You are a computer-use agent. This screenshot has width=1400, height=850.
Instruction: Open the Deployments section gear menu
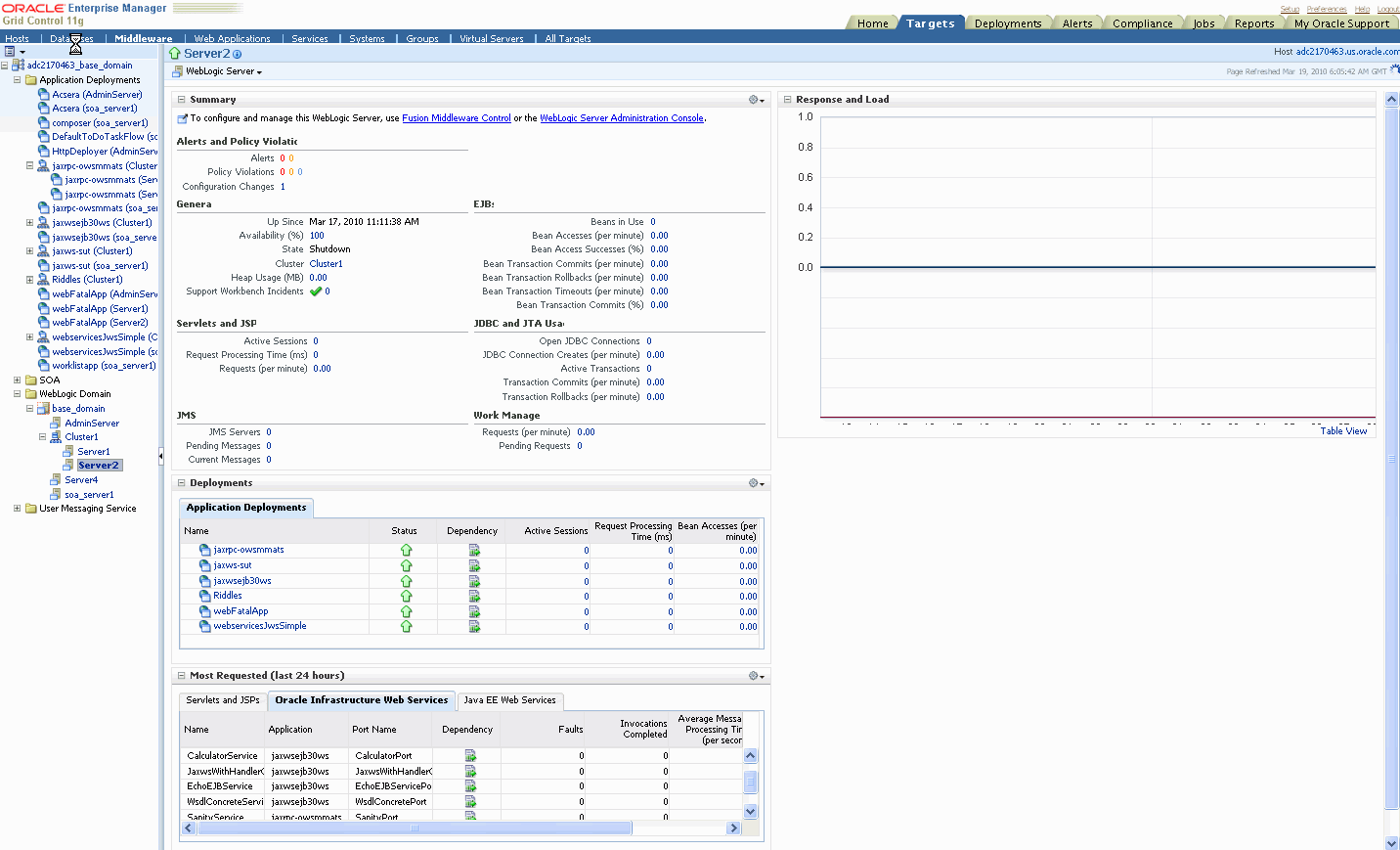click(x=756, y=483)
